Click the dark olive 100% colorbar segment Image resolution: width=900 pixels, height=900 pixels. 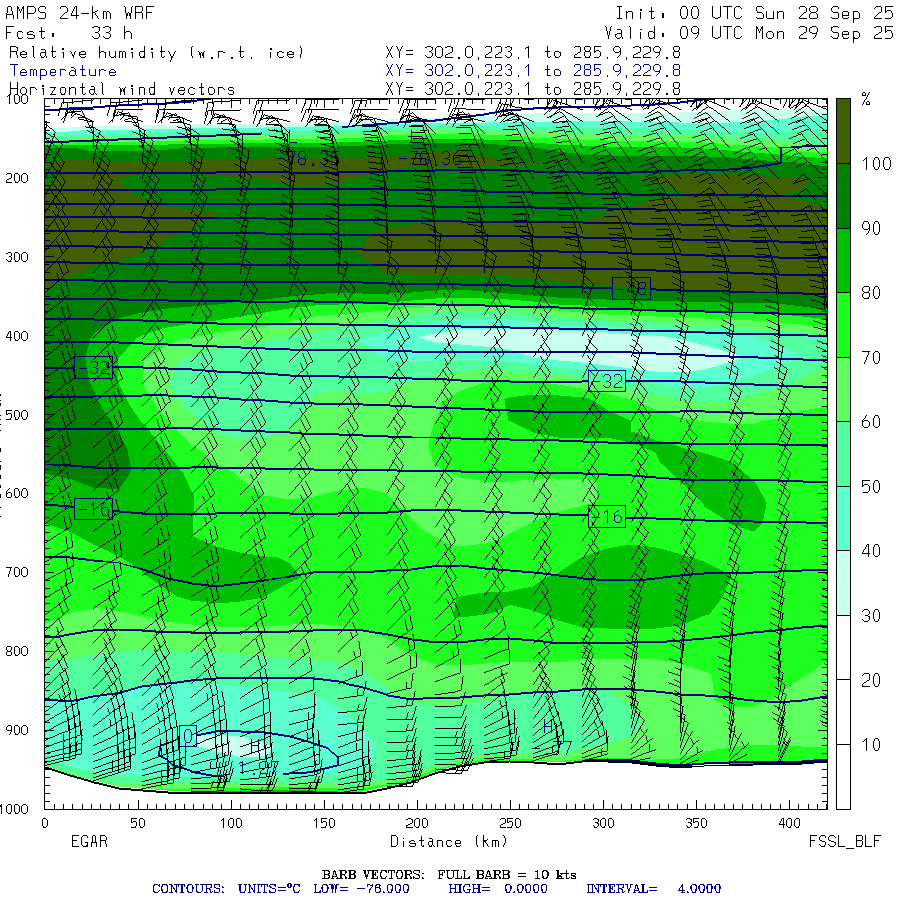coord(843,131)
